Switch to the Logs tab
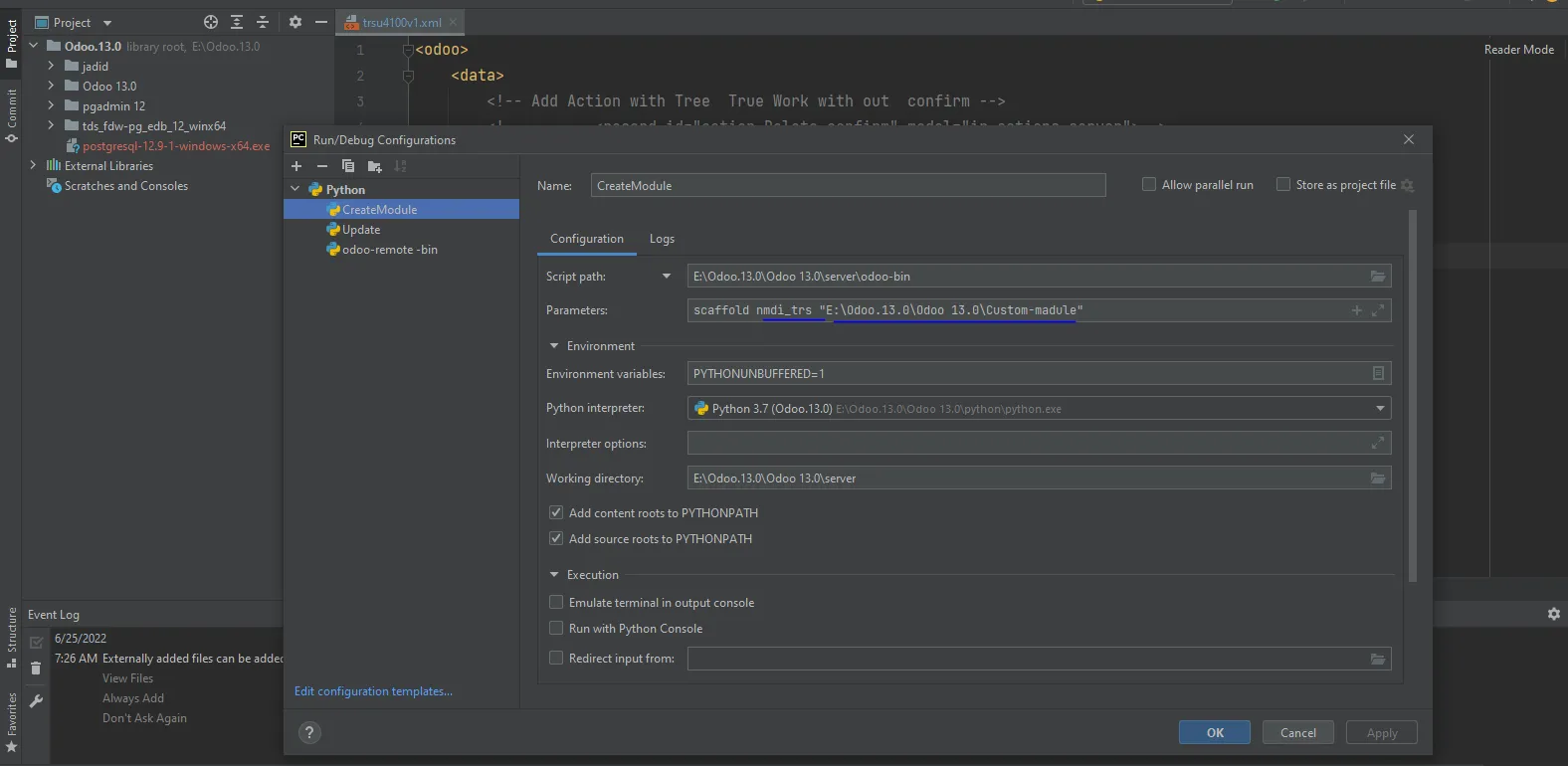Screen dimensions: 1568x766 tap(662, 239)
